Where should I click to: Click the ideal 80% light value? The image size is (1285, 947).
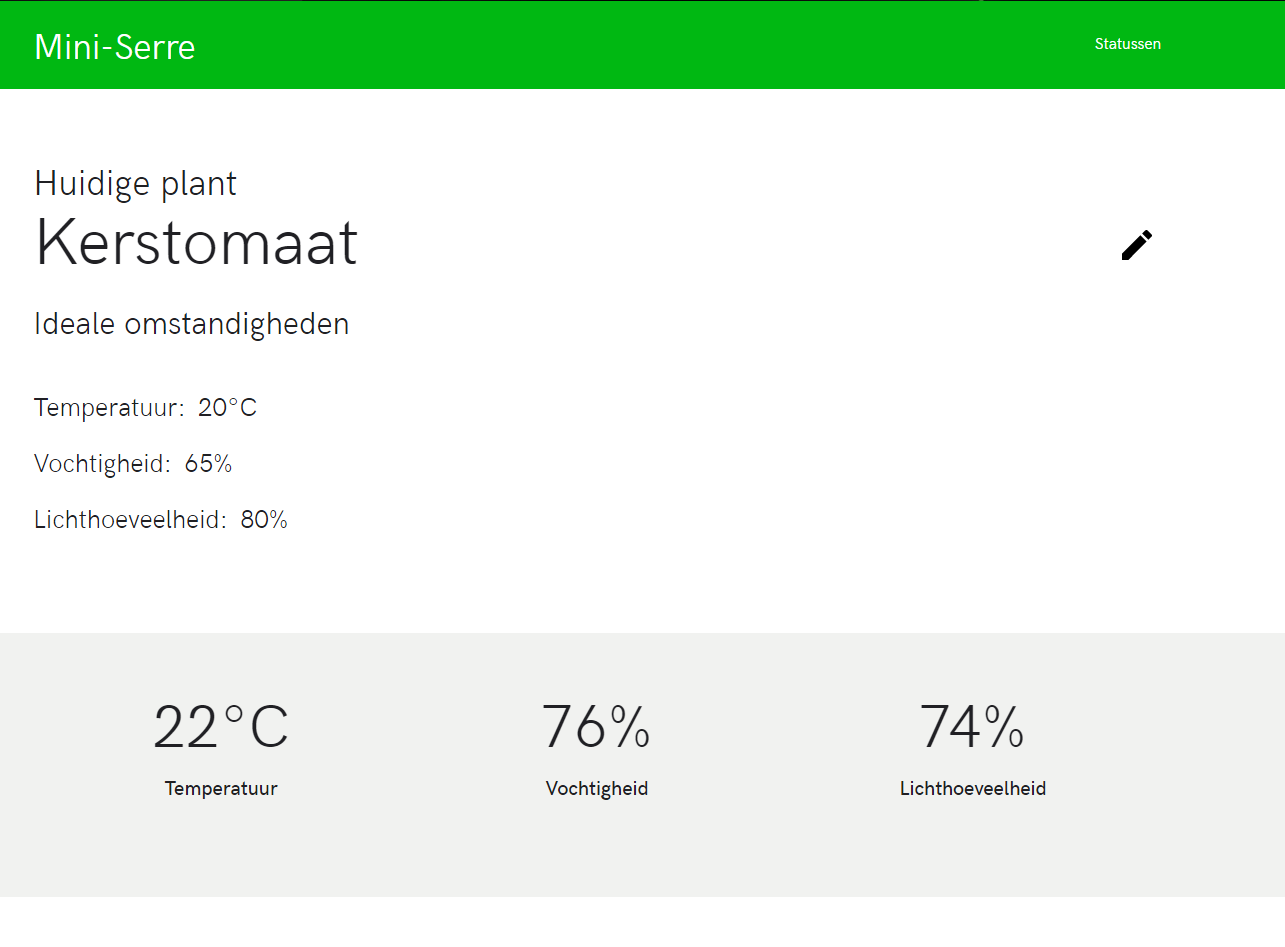(x=264, y=520)
